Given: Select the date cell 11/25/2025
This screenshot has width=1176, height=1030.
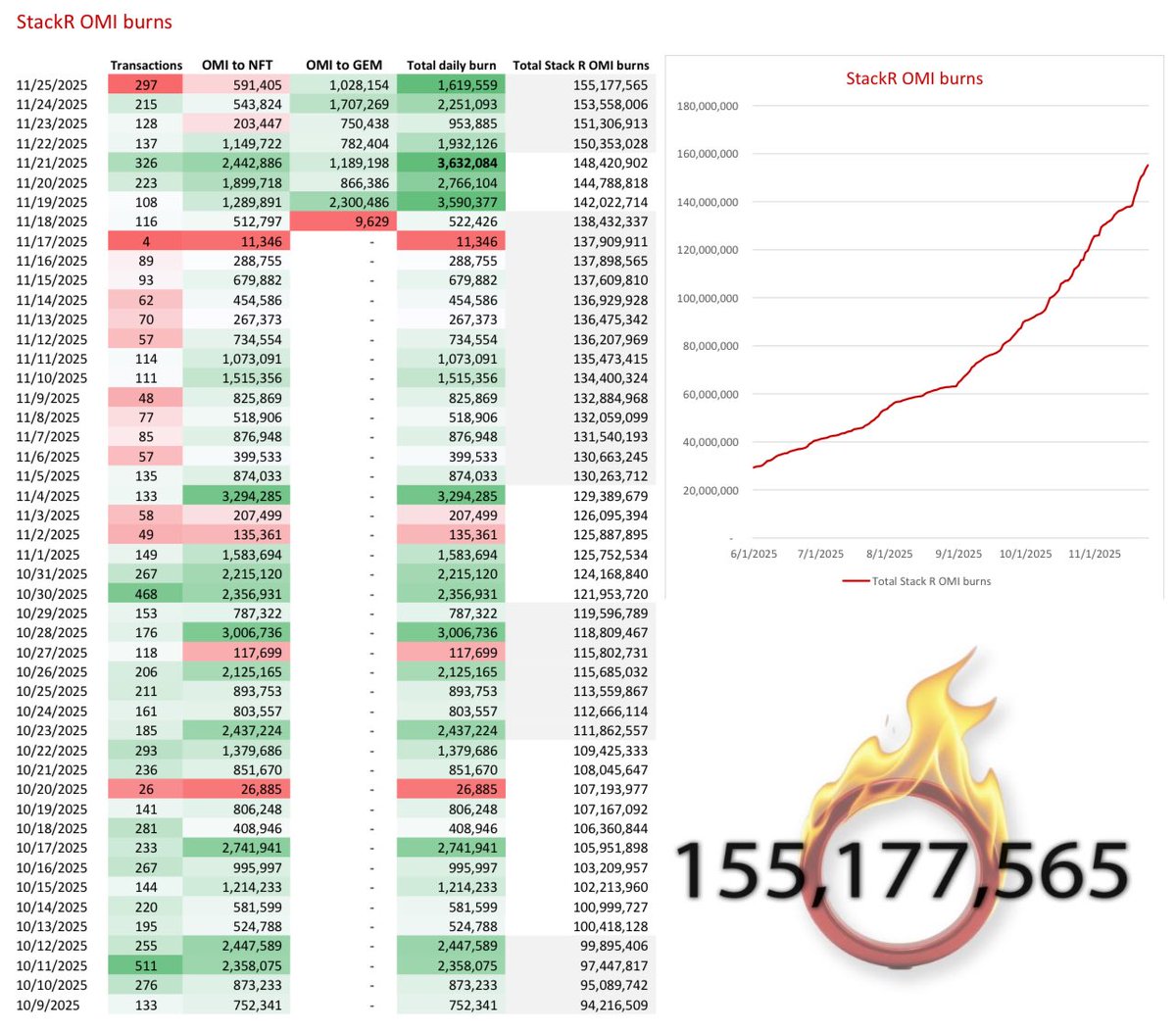Looking at the screenshot, I should pyautogui.click(x=52, y=85).
